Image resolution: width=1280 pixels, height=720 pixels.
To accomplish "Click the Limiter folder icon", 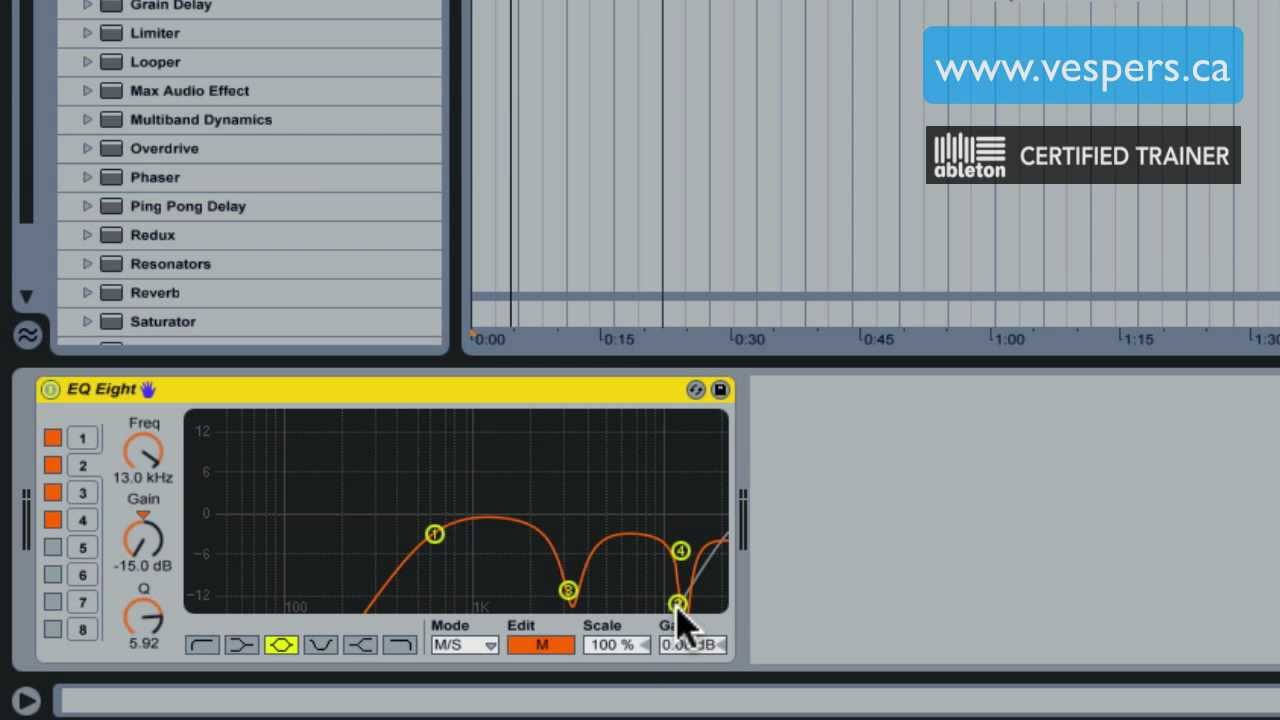I will coord(111,33).
